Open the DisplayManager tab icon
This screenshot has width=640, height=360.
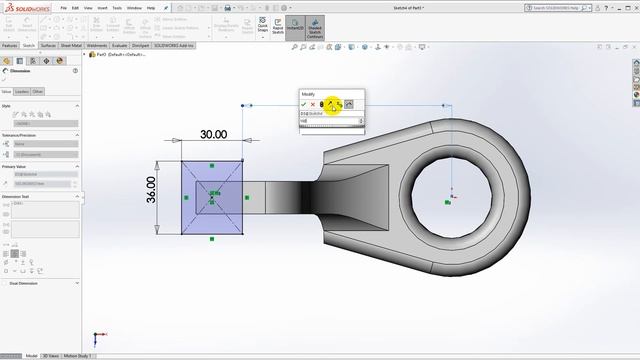point(60,61)
